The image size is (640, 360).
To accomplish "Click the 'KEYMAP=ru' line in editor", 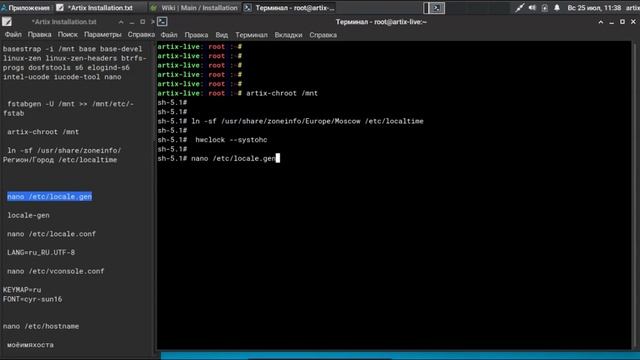I will pyautogui.click(x=22, y=290).
